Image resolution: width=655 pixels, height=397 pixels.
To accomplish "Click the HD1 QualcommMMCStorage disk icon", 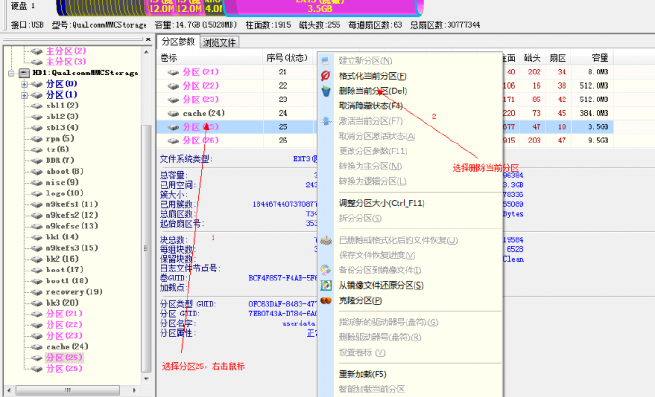I will click(24, 73).
